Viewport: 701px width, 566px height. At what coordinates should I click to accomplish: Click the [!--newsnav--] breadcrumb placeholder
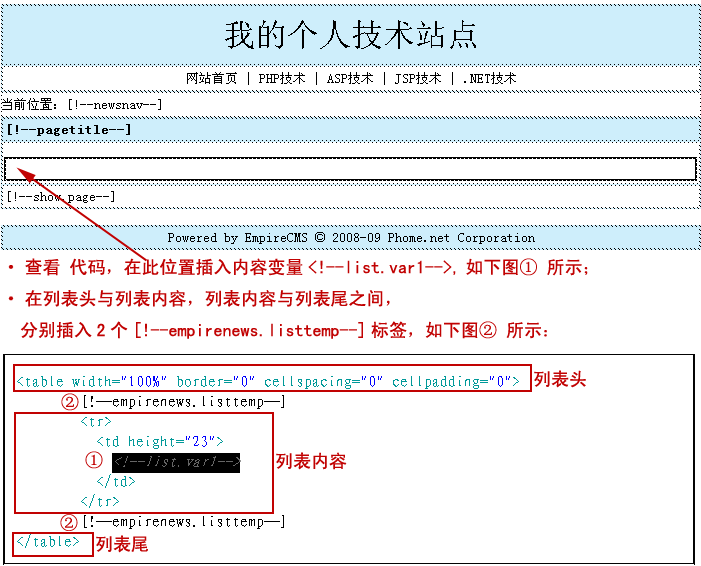pos(114,104)
